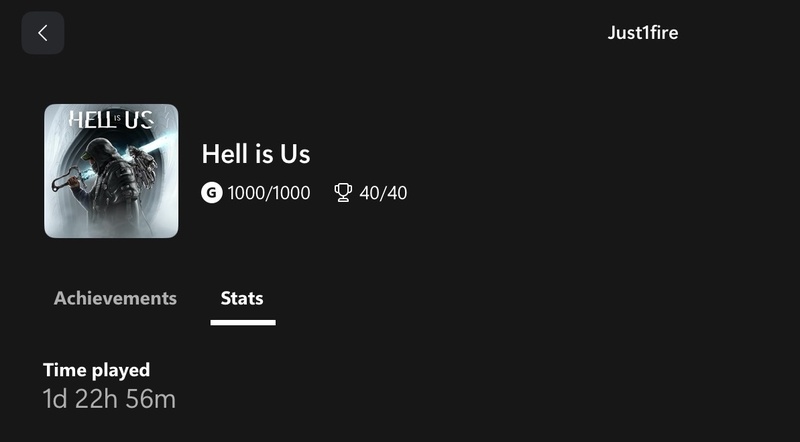Viewport: 800px width, 442px height.
Task: Click the HELL word on the cover art
Action: (x=87, y=120)
